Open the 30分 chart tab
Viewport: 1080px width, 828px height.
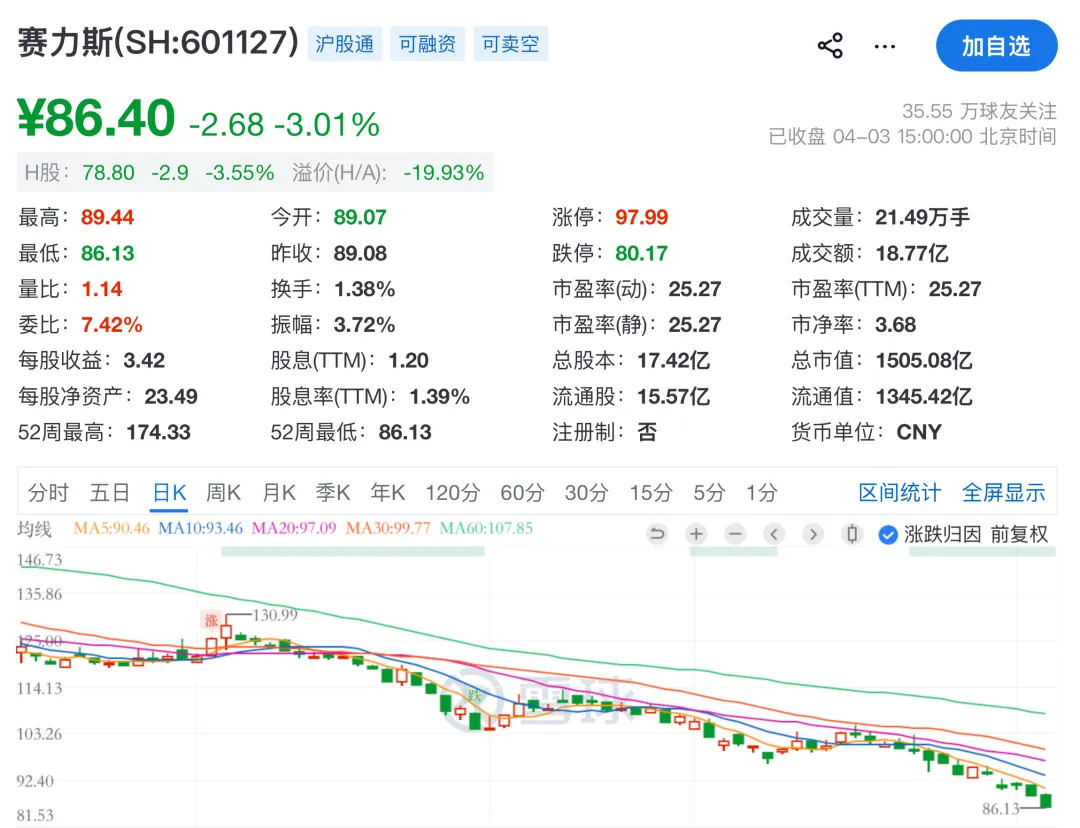tap(587, 493)
